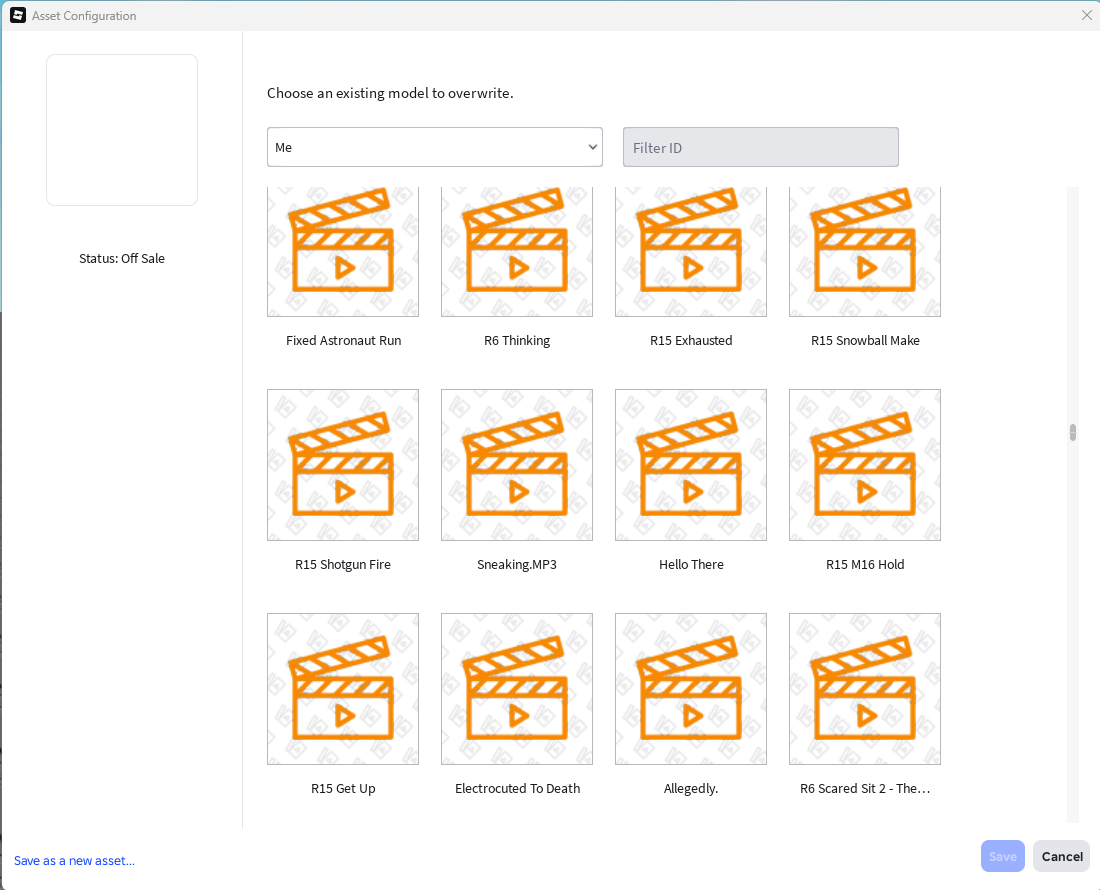Choose the R15 Get Up animation thumbnail
The height and width of the screenshot is (890, 1100).
343,689
